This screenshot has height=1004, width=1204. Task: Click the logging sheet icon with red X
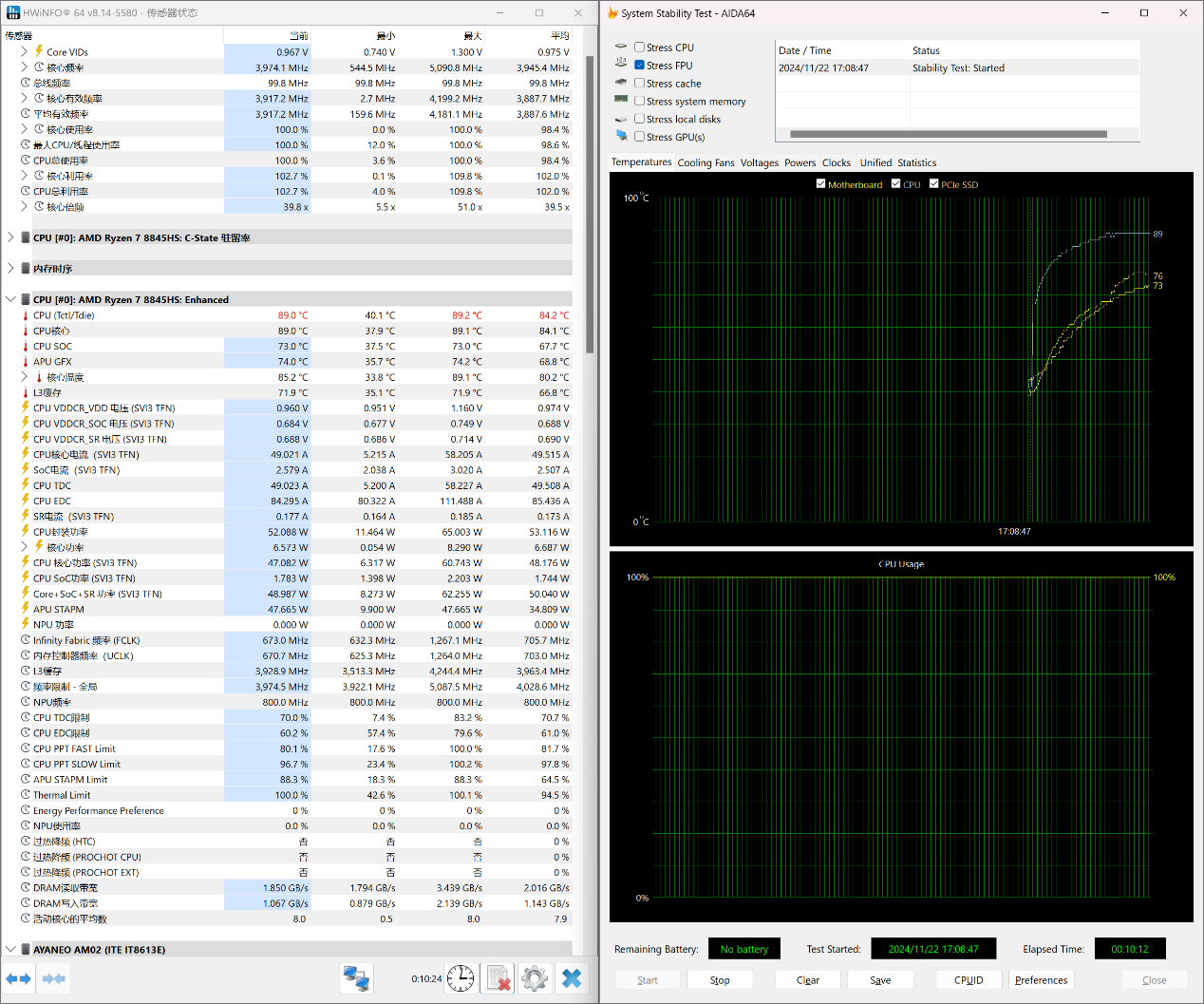pyautogui.click(x=499, y=978)
